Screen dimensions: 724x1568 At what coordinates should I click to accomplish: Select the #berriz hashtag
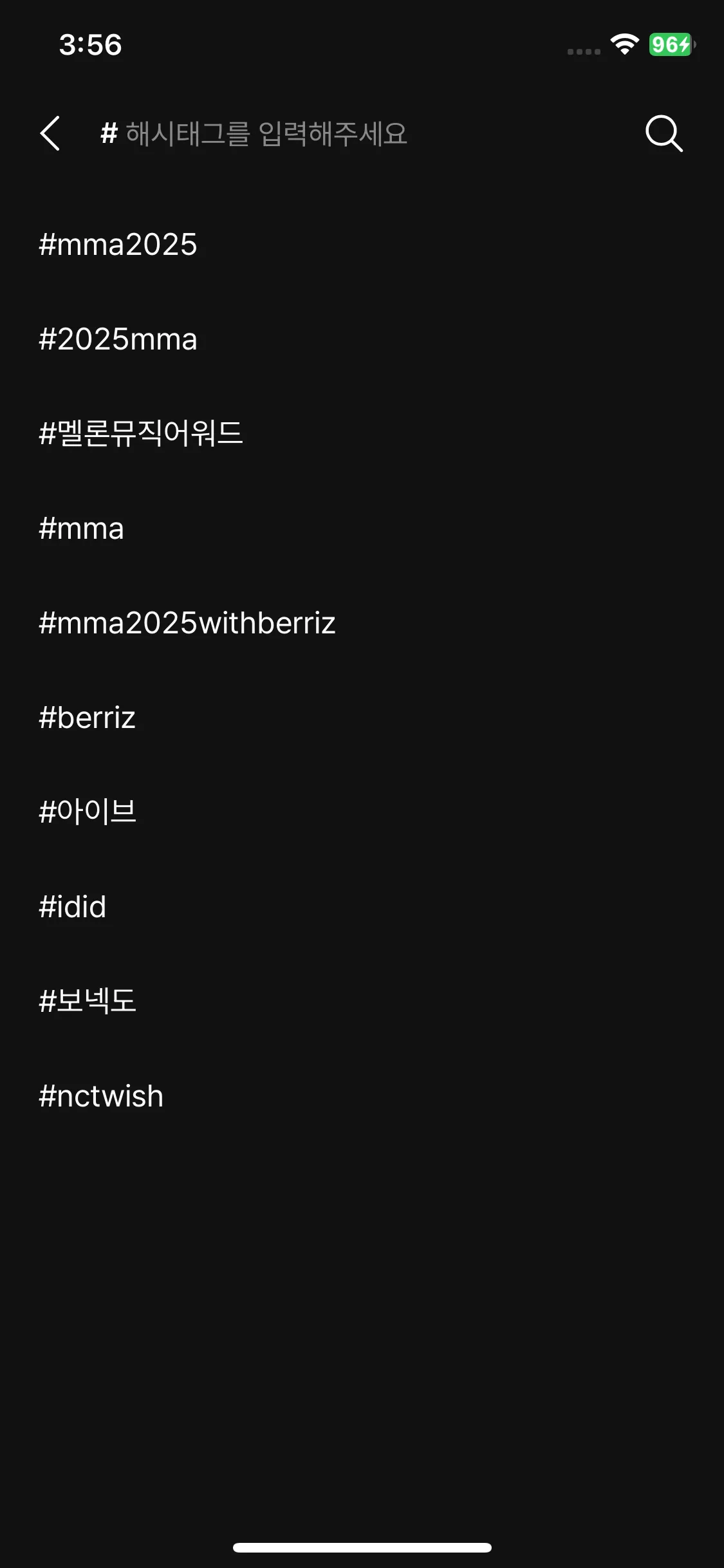(87, 718)
